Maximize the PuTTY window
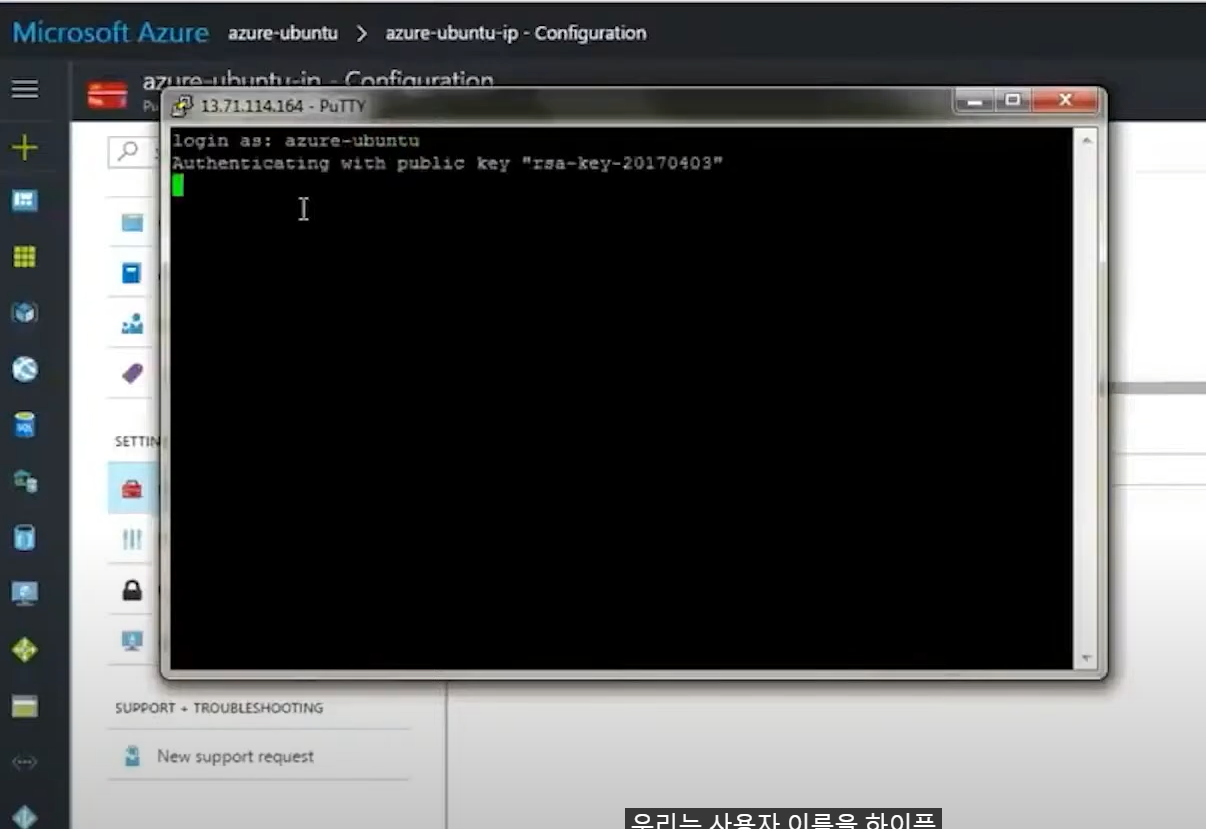 point(1013,101)
